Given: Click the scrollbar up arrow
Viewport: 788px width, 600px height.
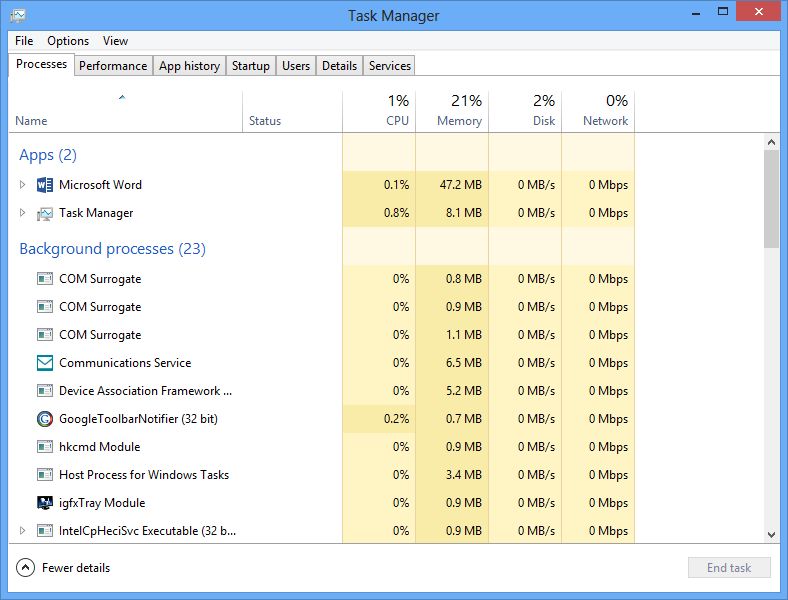Looking at the screenshot, I should (771, 142).
